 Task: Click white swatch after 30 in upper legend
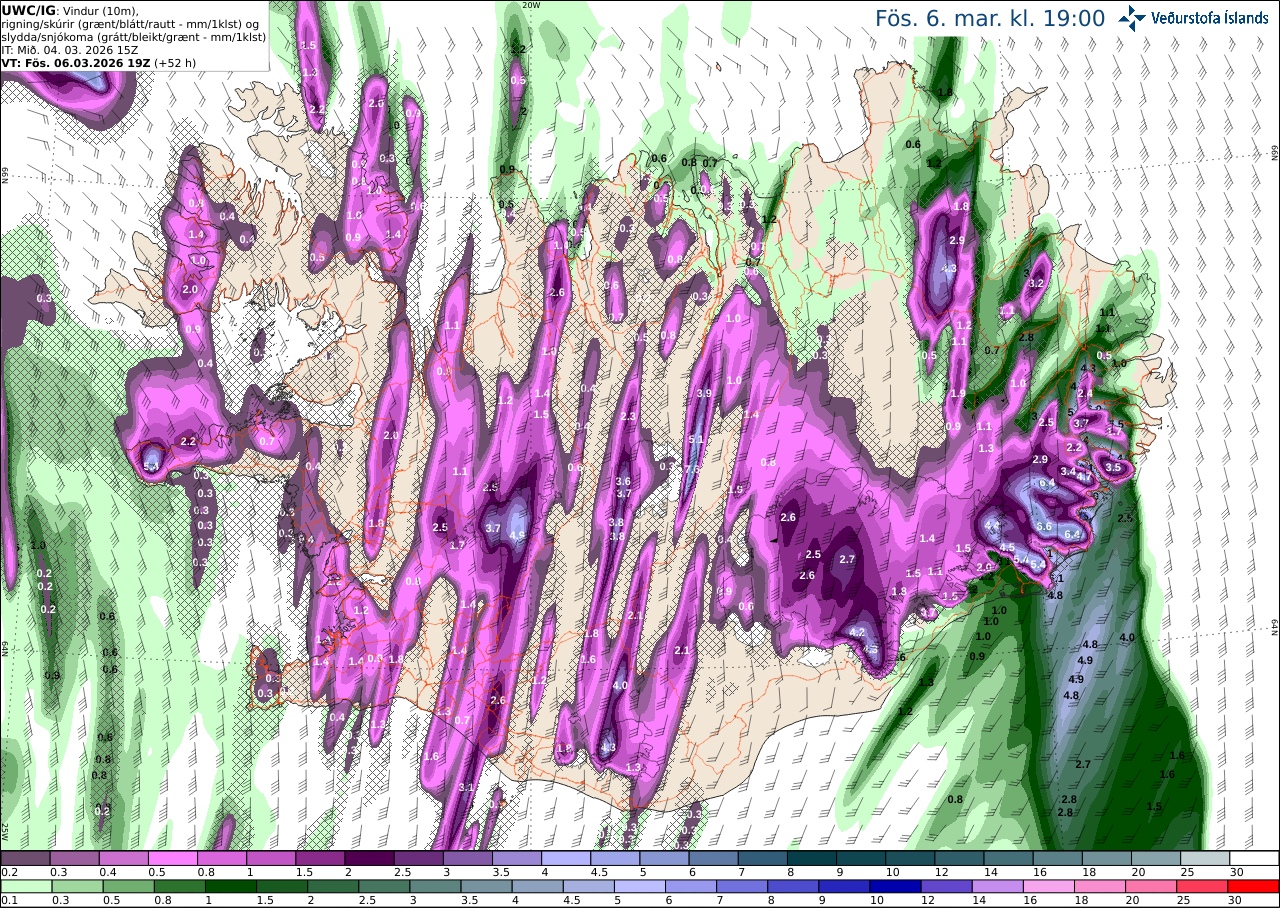click(x=1254, y=858)
